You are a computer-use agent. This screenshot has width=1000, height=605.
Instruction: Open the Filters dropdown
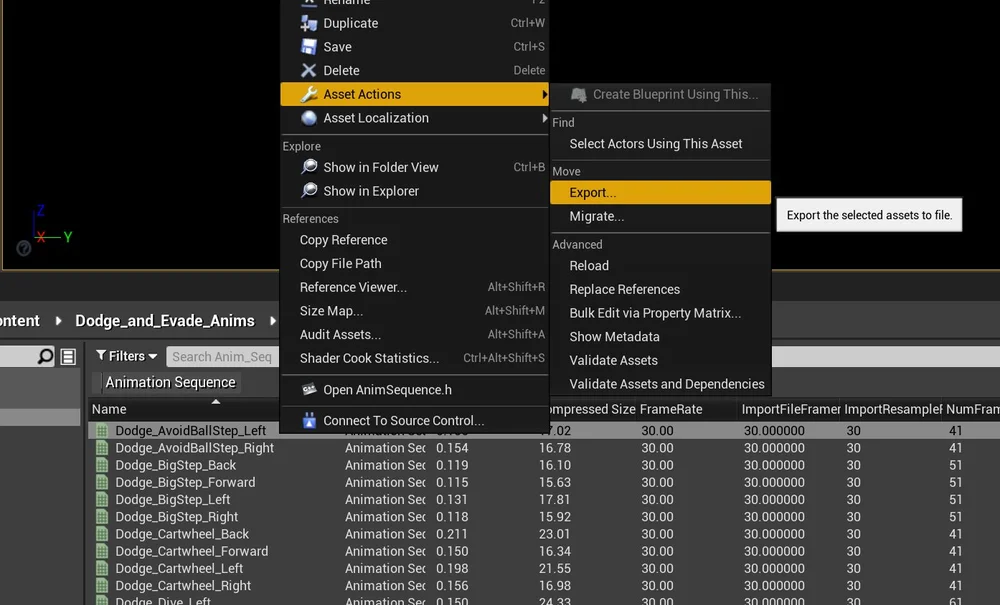[125, 355]
